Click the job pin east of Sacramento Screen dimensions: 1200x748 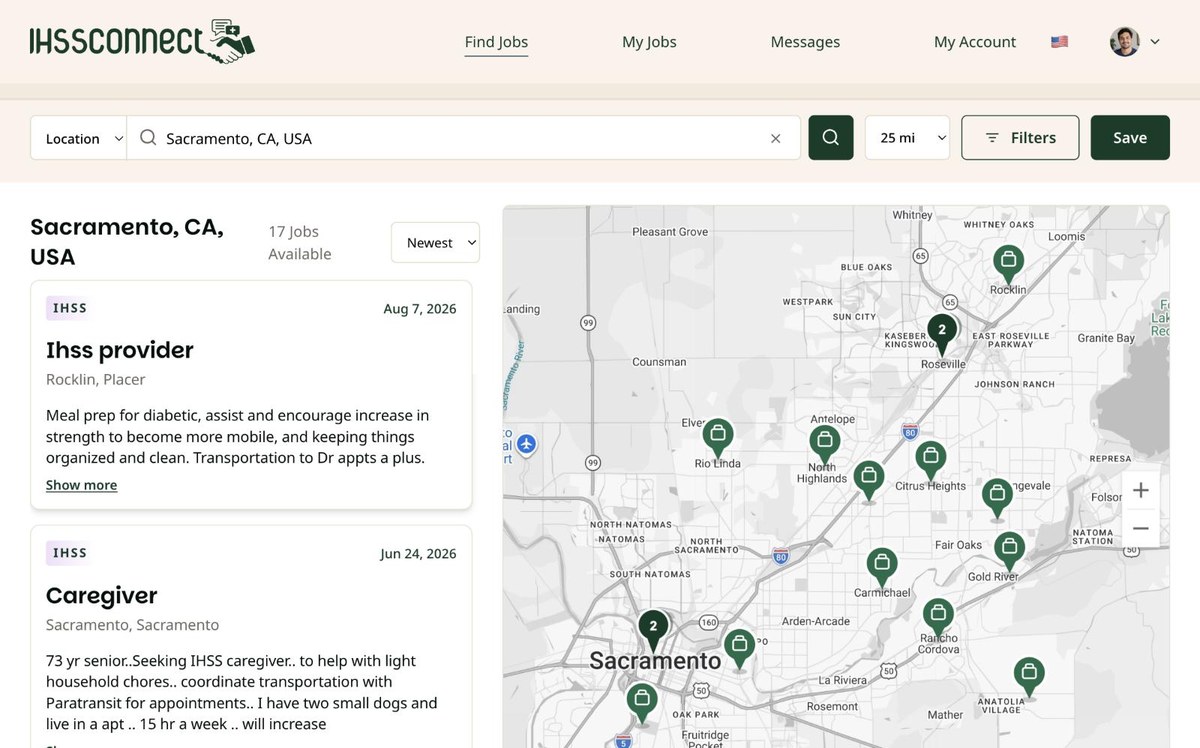tap(739, 648)
